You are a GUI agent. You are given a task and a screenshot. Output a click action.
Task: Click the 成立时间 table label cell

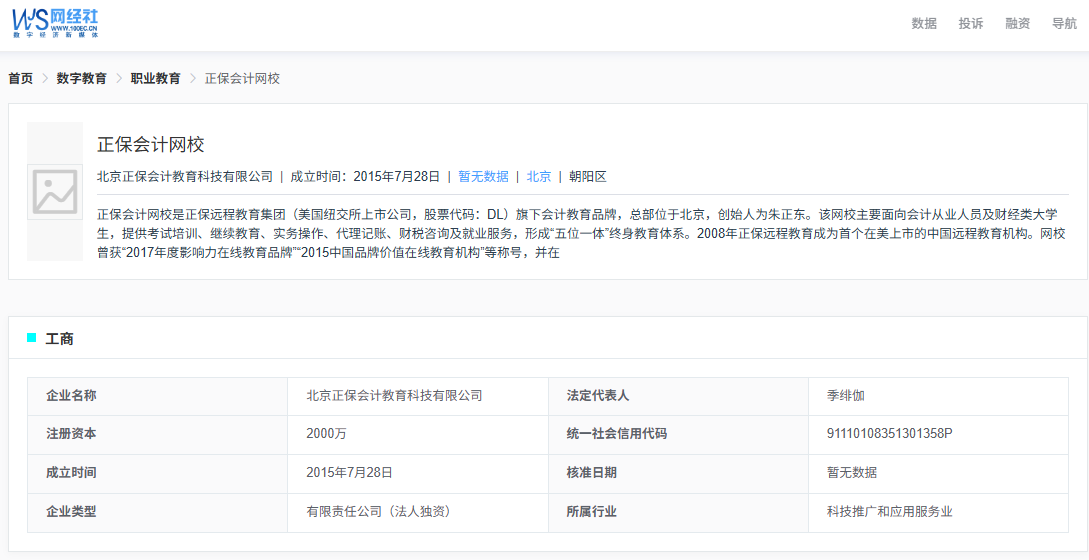[158, 474]
